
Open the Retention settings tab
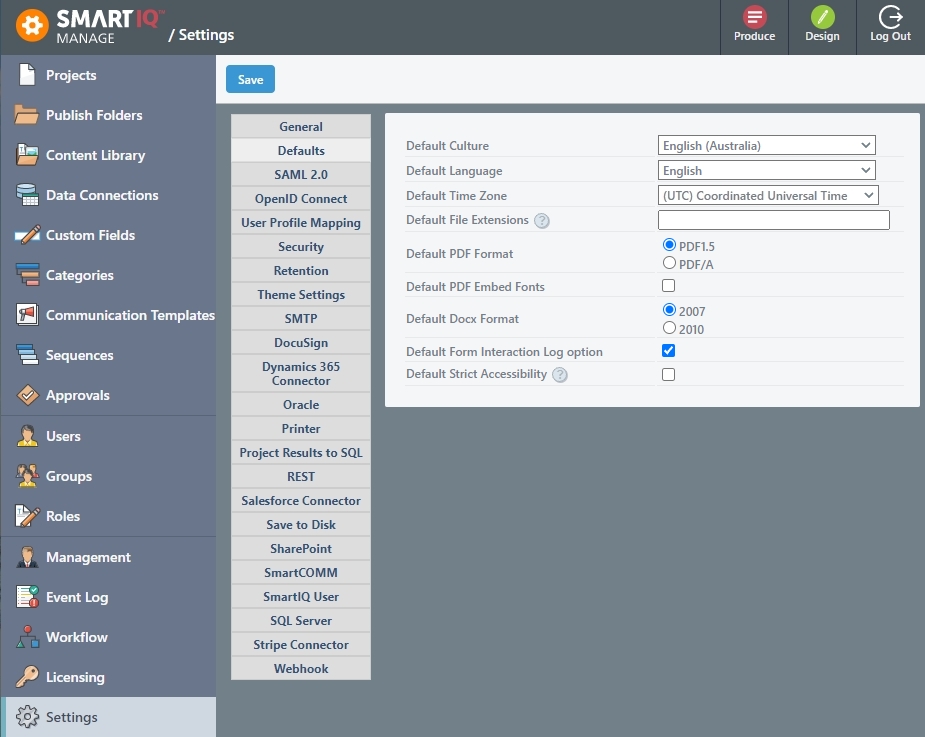coord(301,270)
